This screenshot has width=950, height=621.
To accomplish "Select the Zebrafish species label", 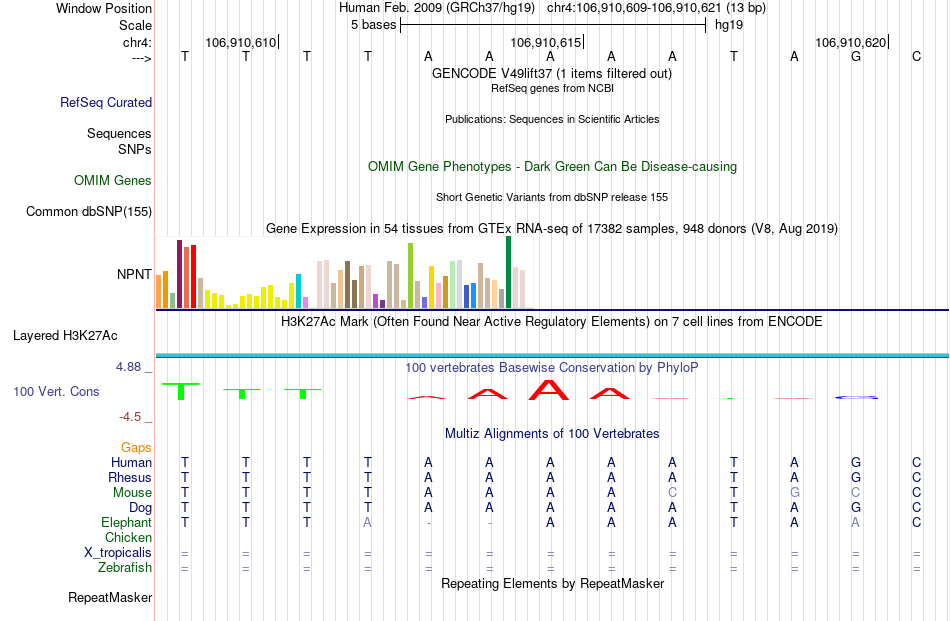I will (x=125, y=568).
